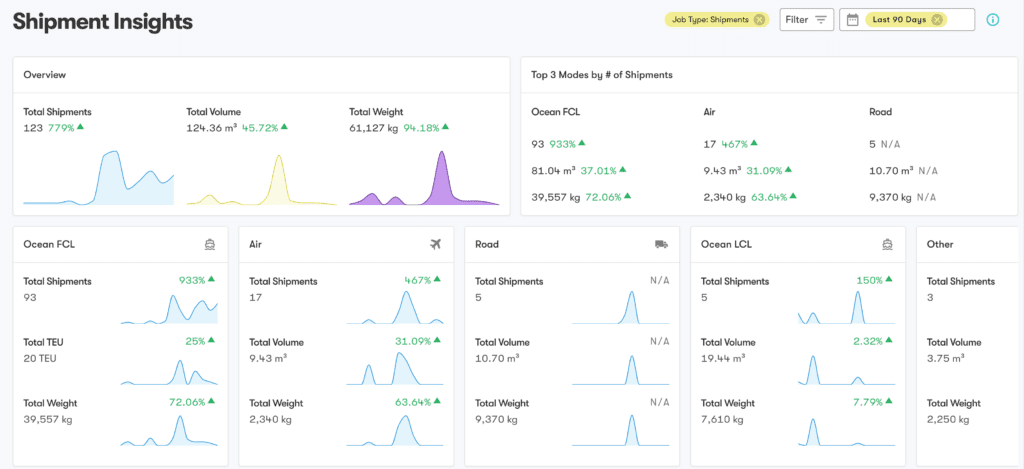Viewport: 1024px width, 469px height.
Task: Click the 94.18% weight change value
Action: 421,127
